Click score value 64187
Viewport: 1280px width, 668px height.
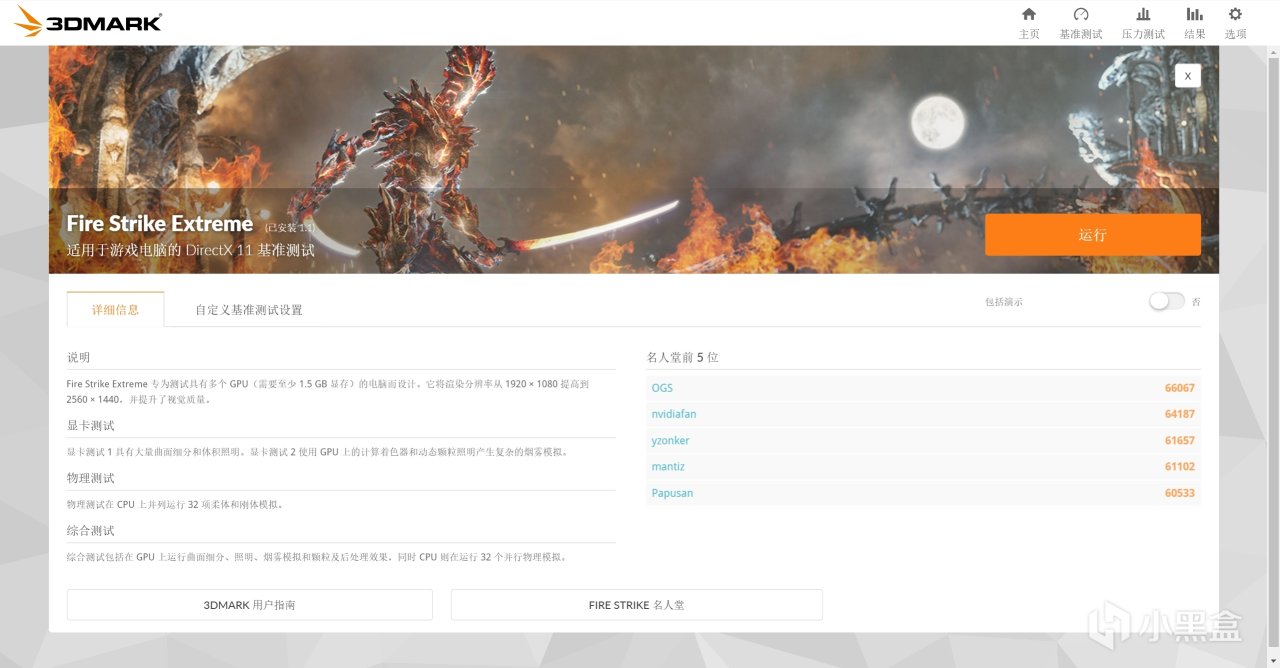(1180, 414)
